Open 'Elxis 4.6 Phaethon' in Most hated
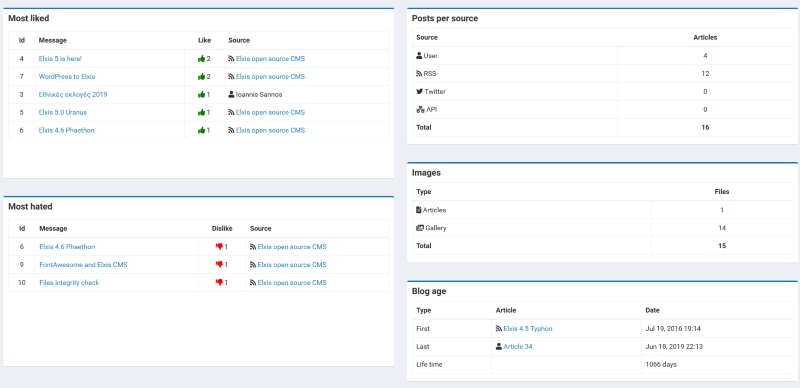 tap(67, 247)
